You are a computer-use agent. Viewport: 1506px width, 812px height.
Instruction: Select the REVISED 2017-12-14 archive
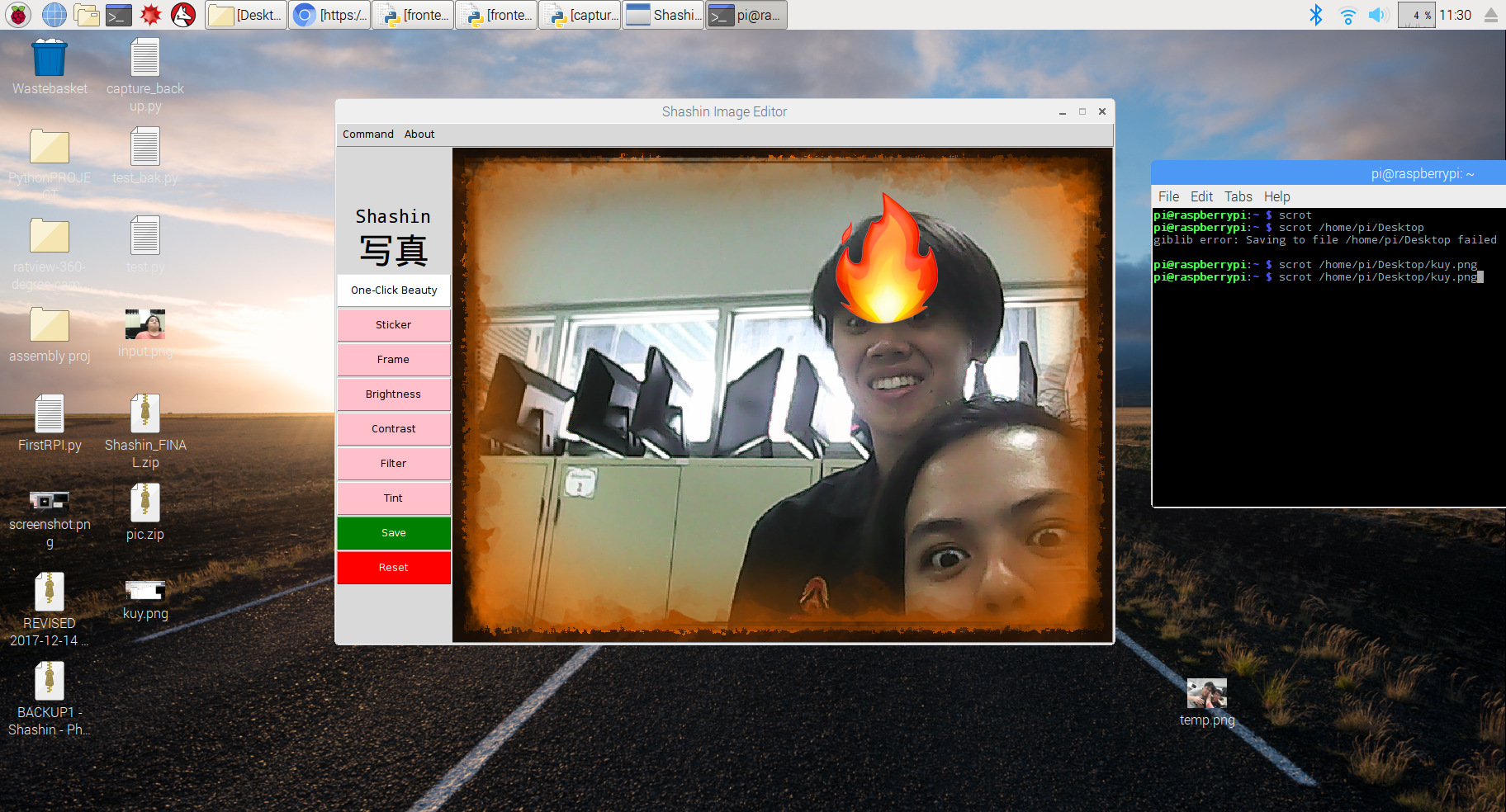50,610
